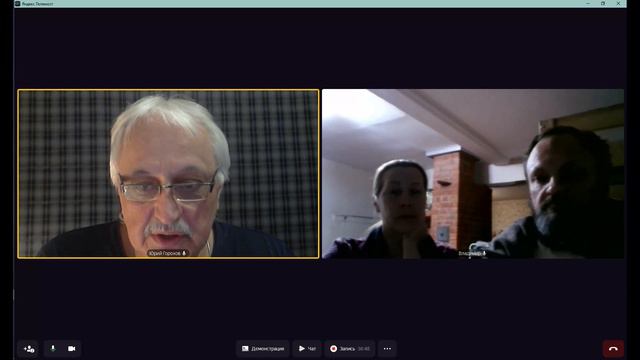
Task: Minimize the Телемост window
Action: pos(588,3)
